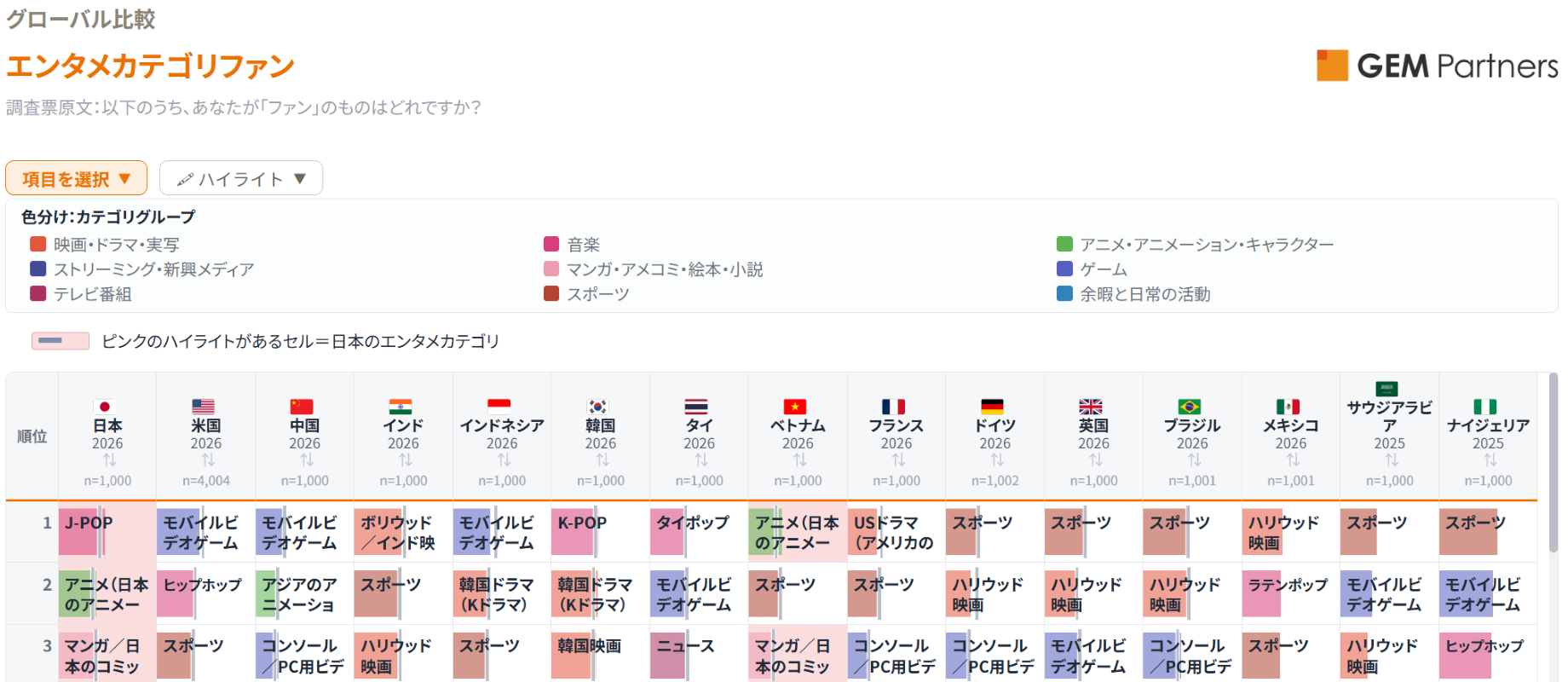Viewport: 1568px width, 682px height.
Task: Sort by the 日本 2026 column arrows
Action: coord(108,460)
